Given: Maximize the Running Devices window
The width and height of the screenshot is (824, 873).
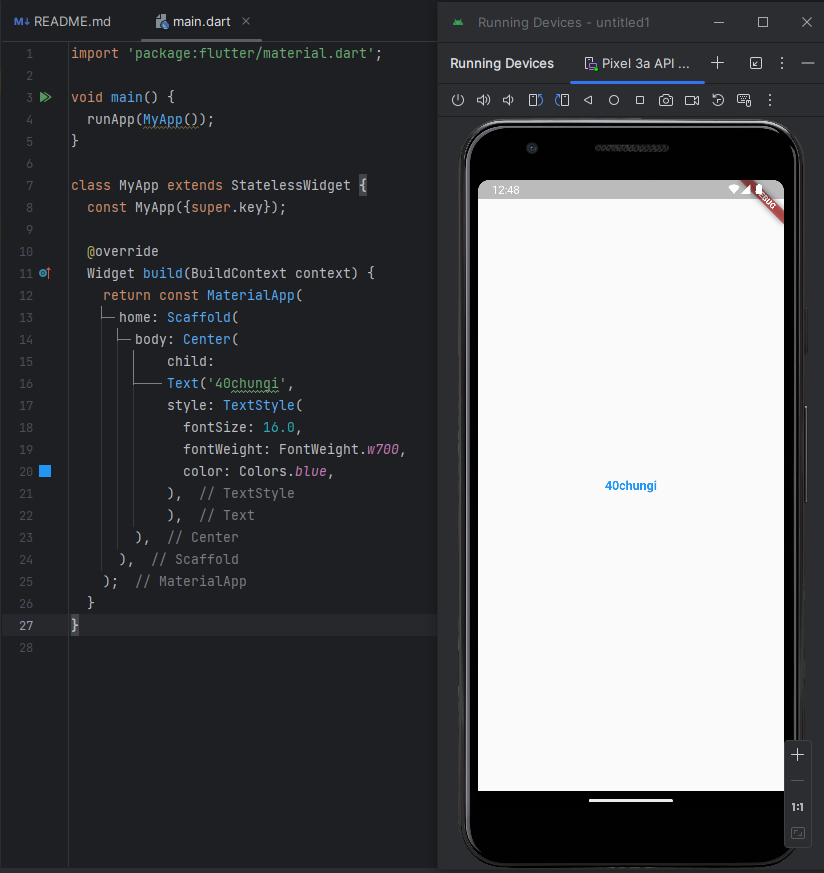Looking at the screenshot, I should tap(763, 22).
